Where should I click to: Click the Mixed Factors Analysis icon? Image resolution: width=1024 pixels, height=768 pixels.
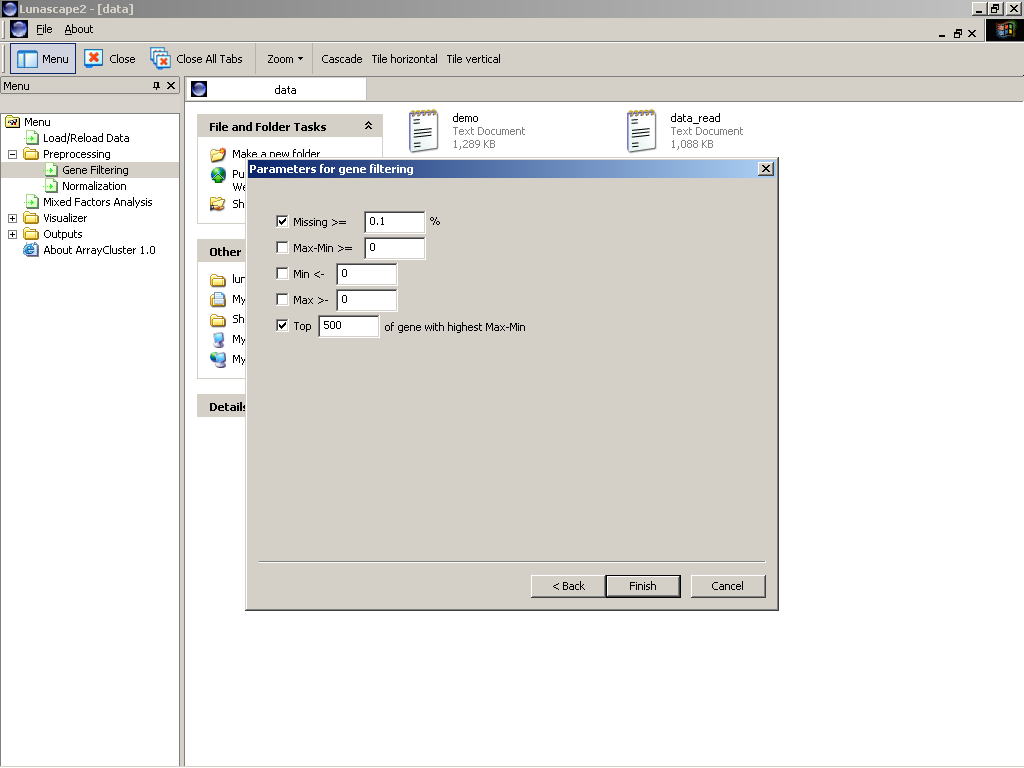[x=31, y=202]
